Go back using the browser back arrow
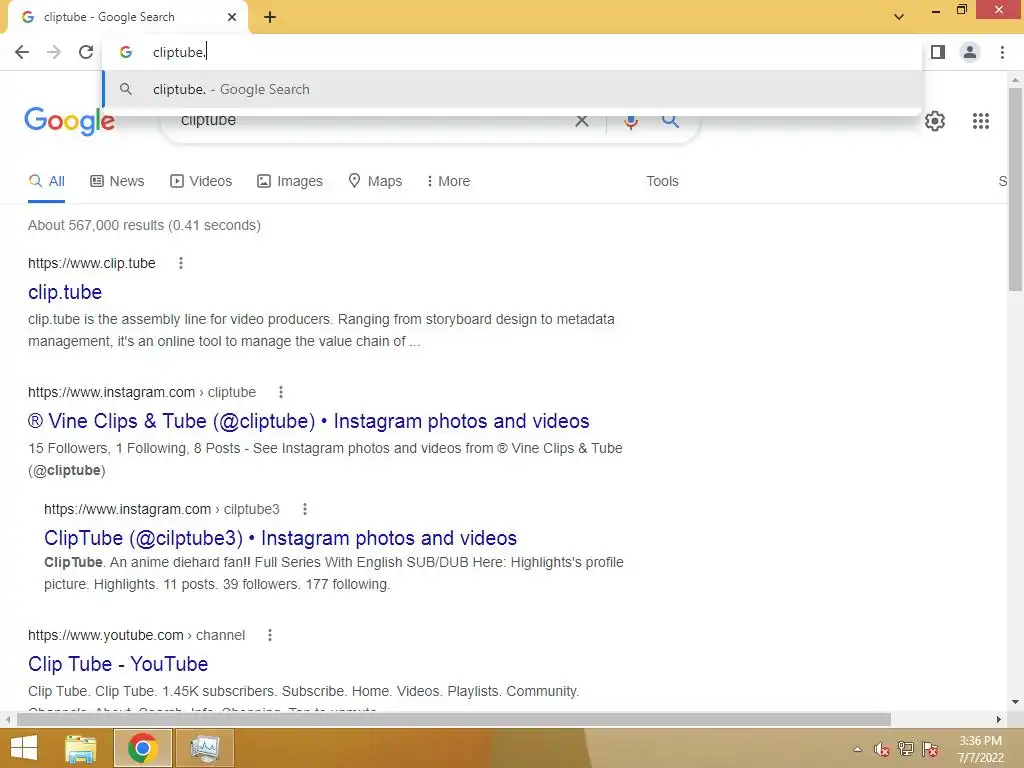1024x768 pixels. click(x=22, y=52)
